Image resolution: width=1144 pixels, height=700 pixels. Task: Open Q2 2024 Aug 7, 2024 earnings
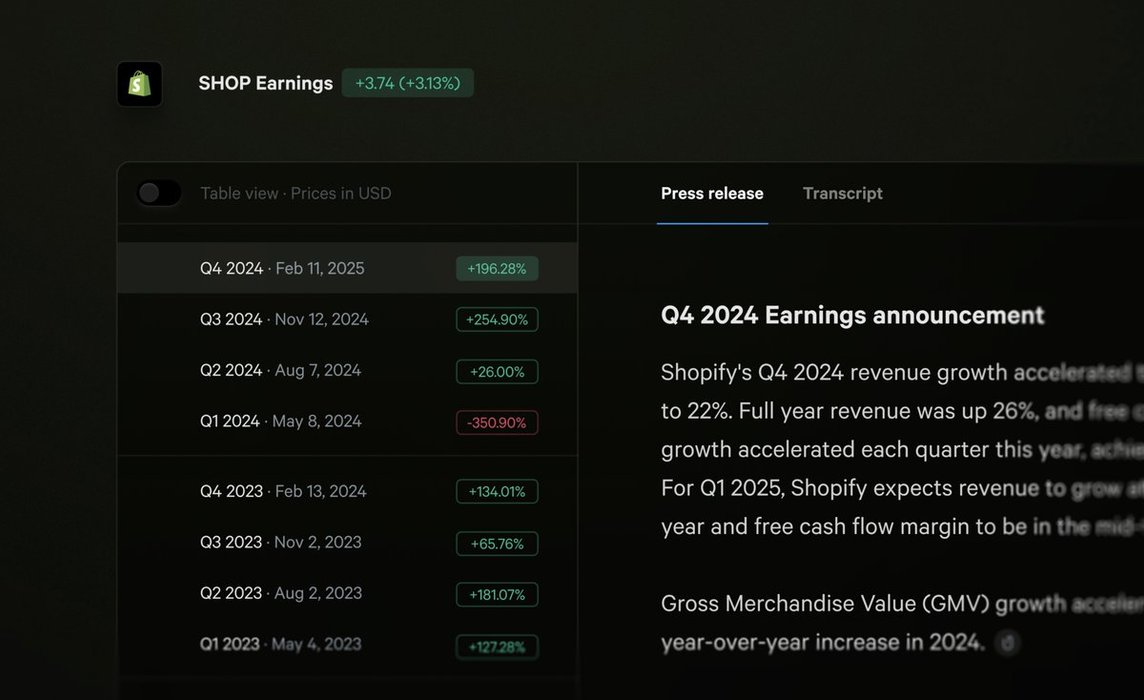[x=280, y=370]
